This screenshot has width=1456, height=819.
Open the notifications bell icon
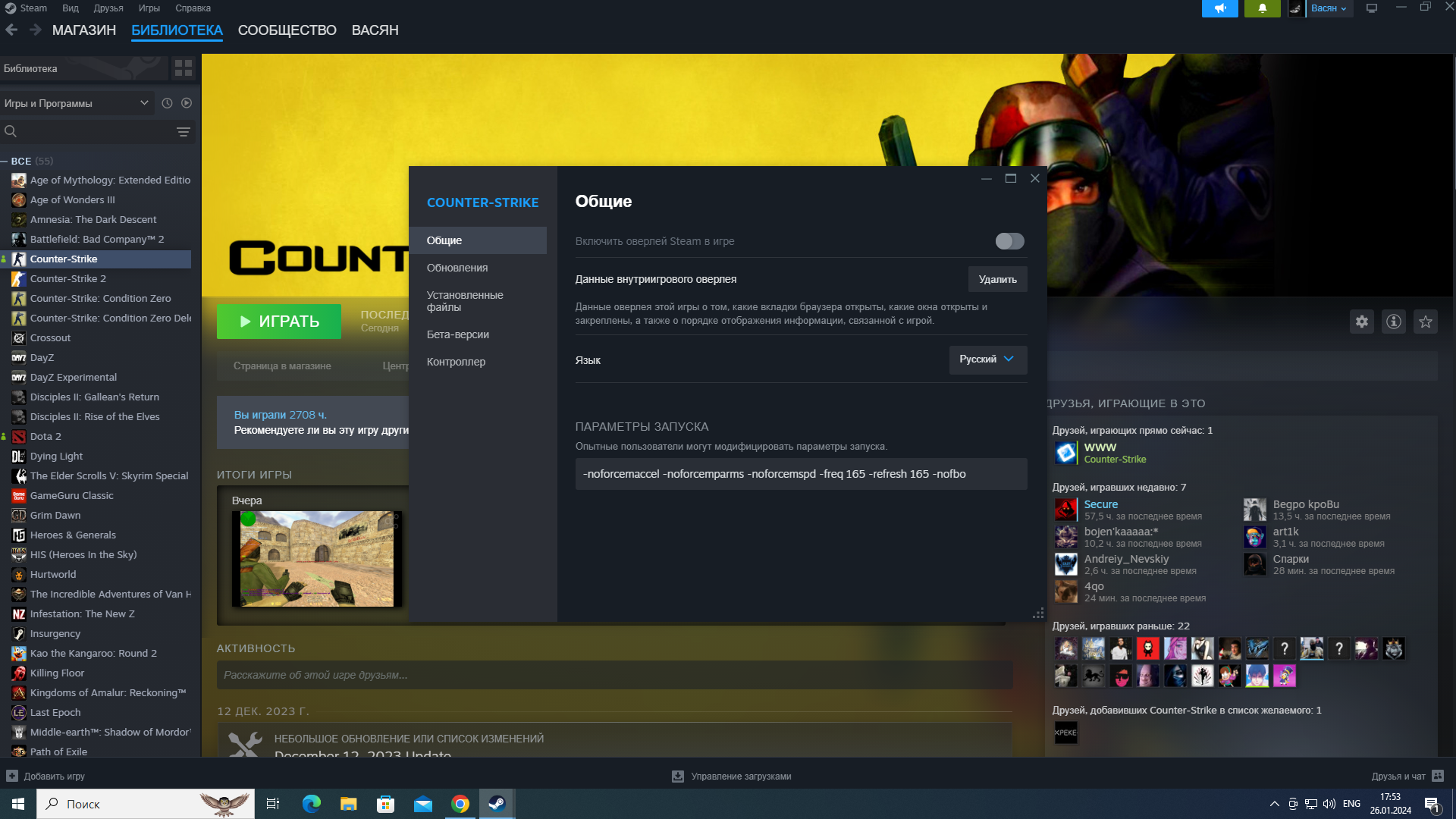coord(1262,8)
